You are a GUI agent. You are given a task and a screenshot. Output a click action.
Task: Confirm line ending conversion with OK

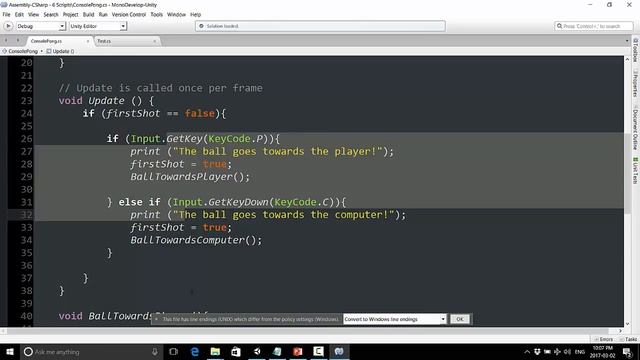tap(460, 319)
